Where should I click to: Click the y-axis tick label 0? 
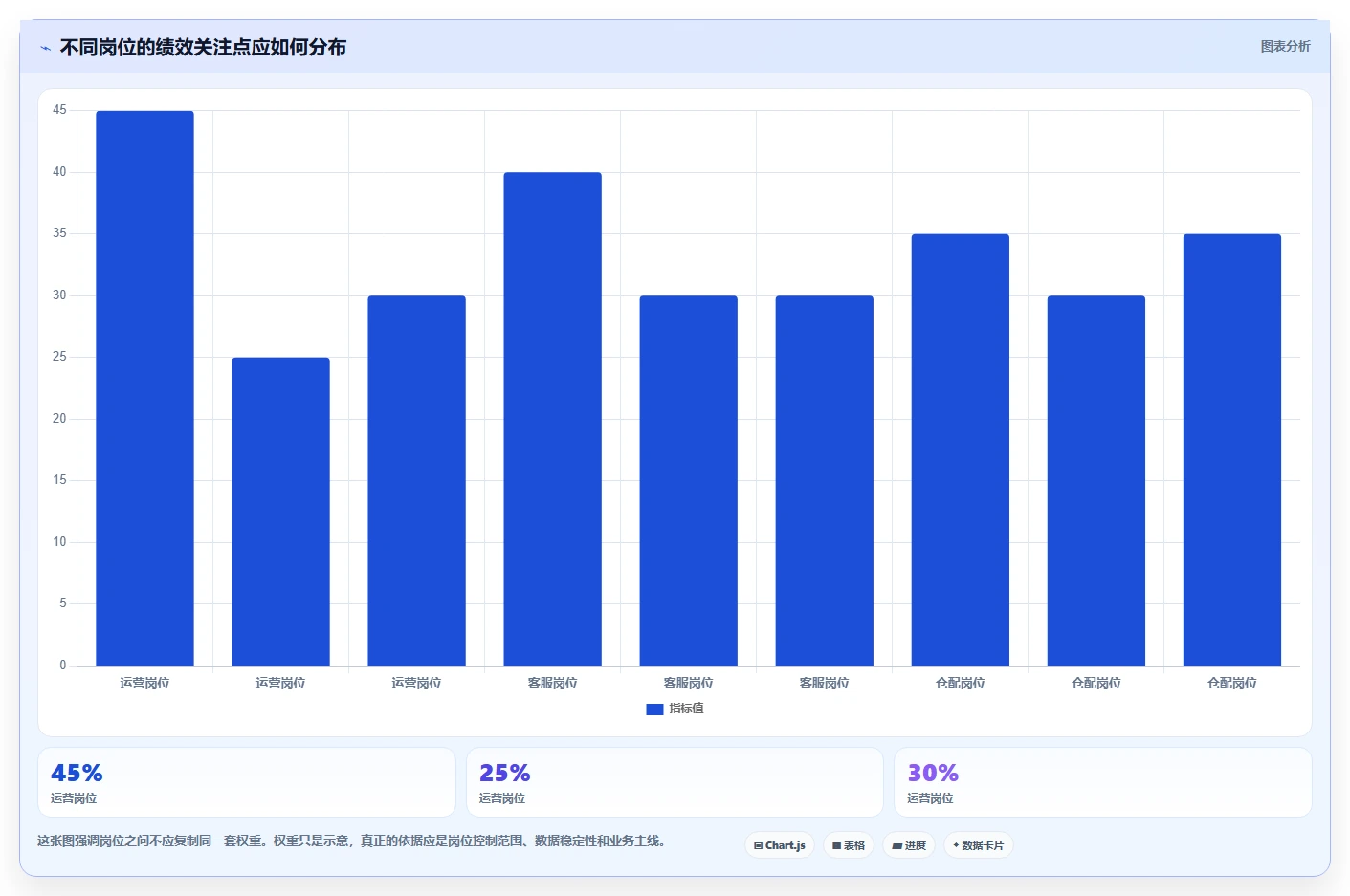click(x=63, y=666)
